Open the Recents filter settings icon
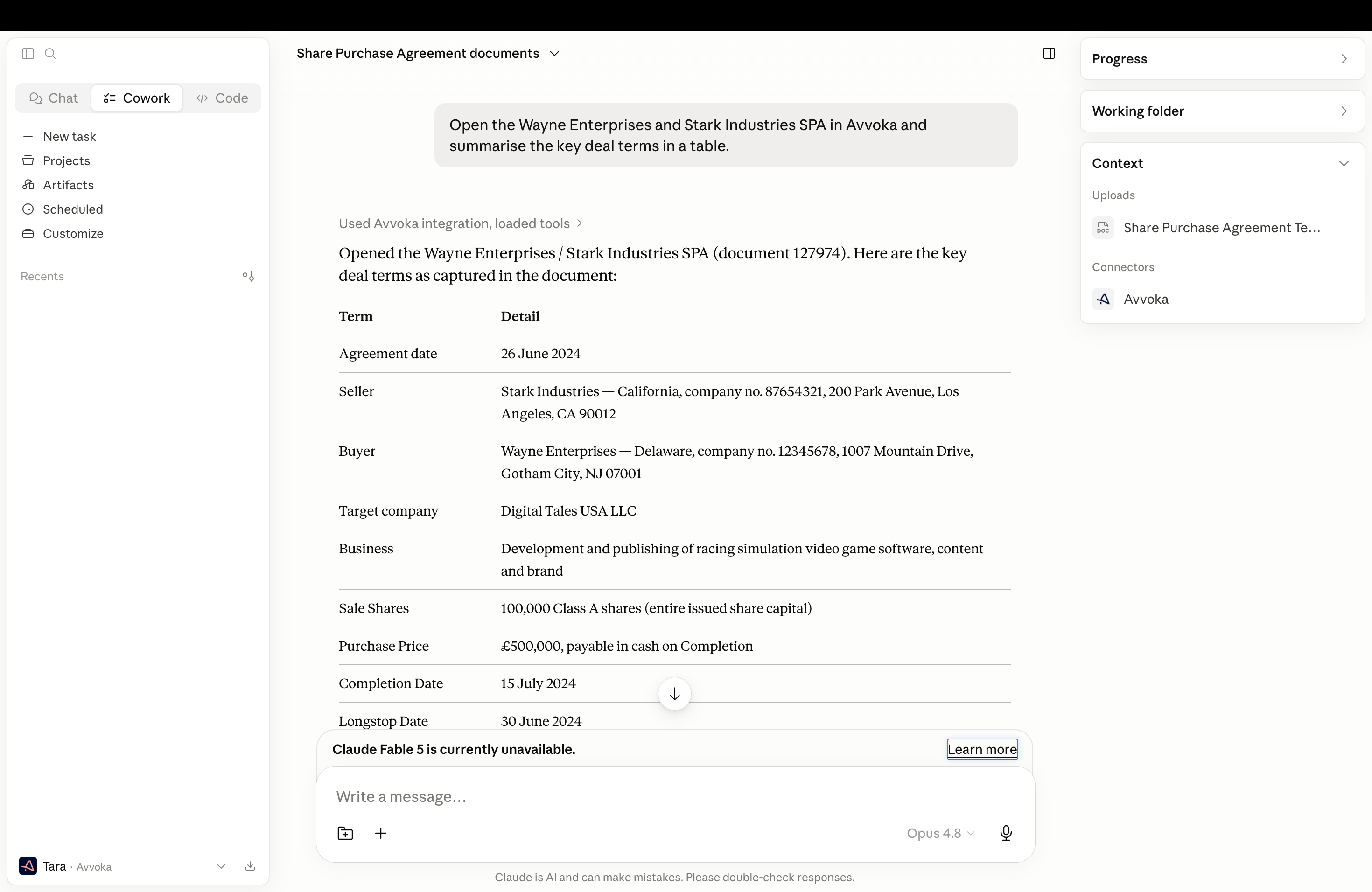 (x=248, y=277)
